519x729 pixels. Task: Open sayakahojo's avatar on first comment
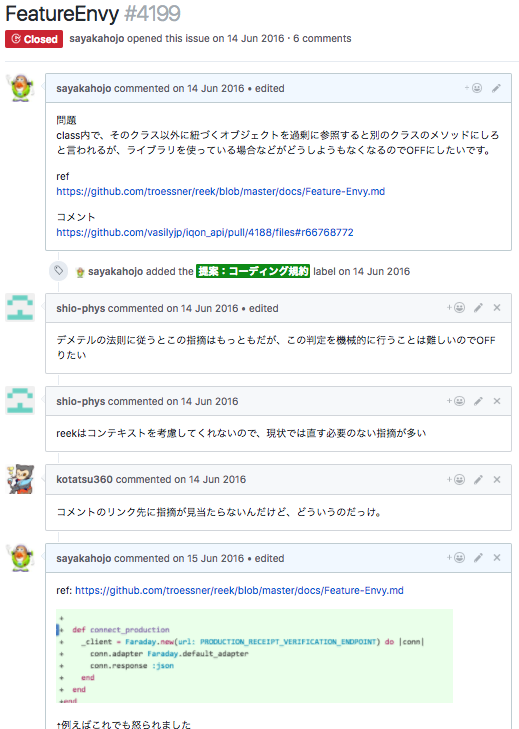tap(20, 88)
